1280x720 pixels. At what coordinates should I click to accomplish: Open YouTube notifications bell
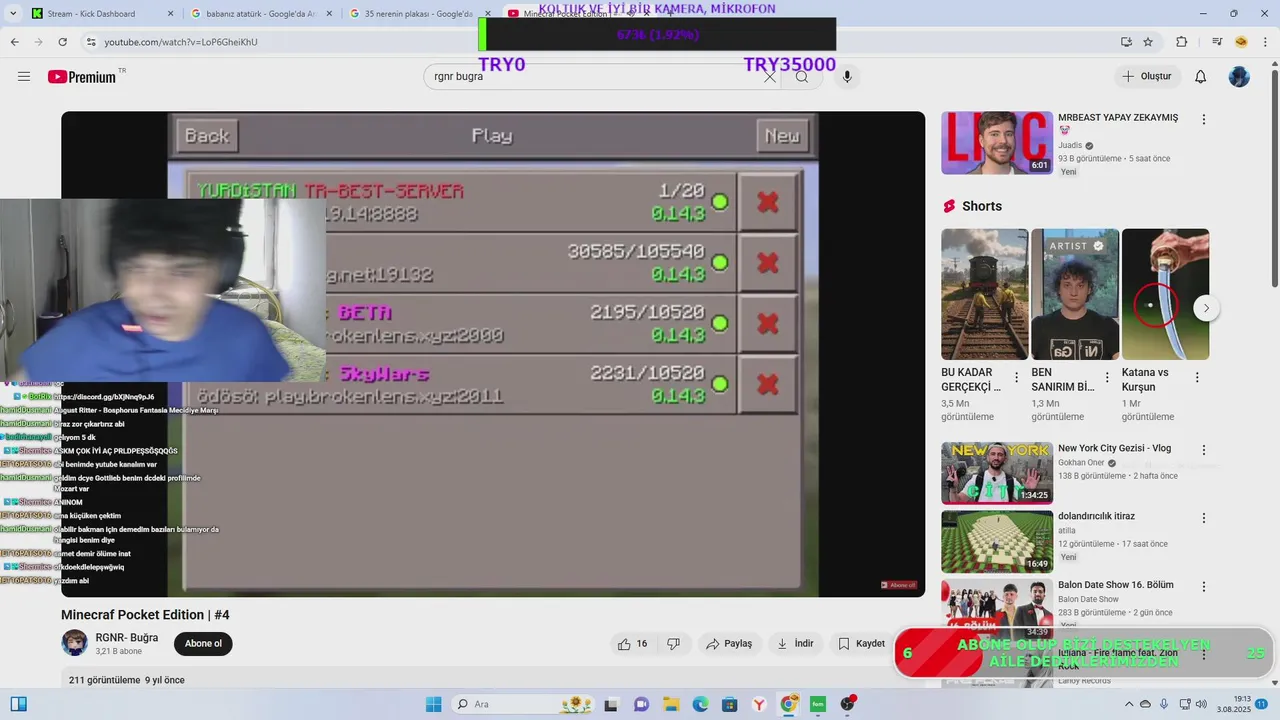coord(1201,77)
